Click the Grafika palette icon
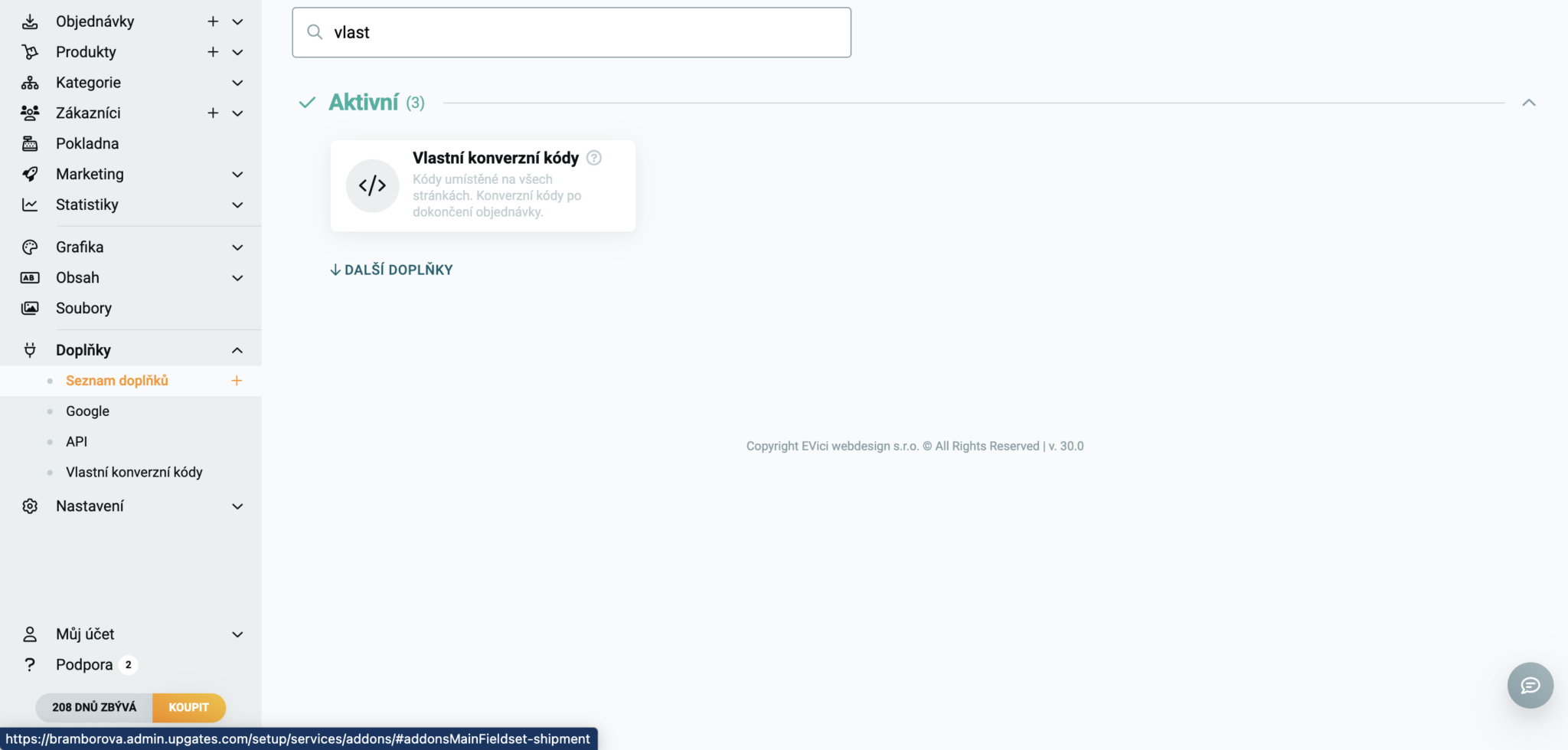1568x750 pixels. (30, 247)
